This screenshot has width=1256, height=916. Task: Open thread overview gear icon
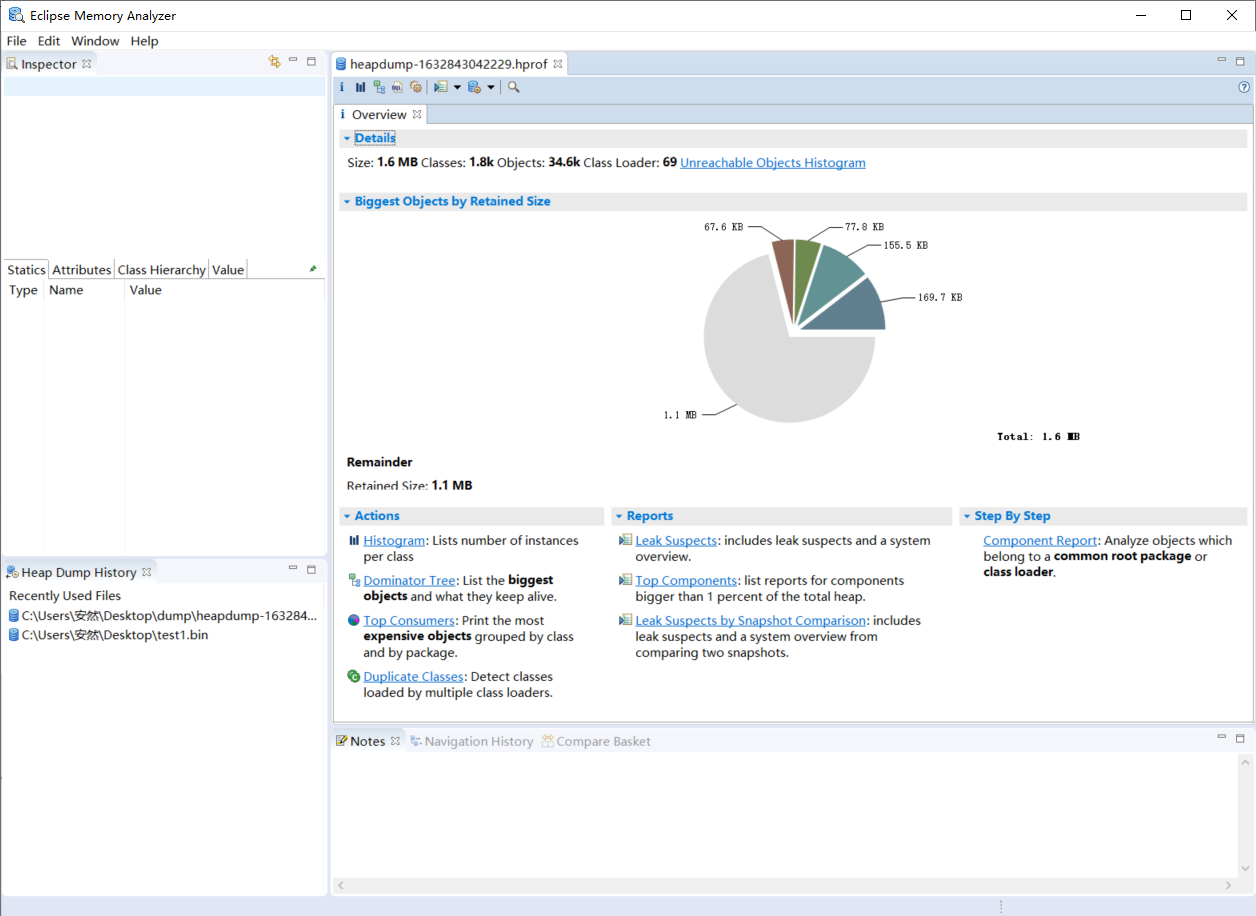415,87
